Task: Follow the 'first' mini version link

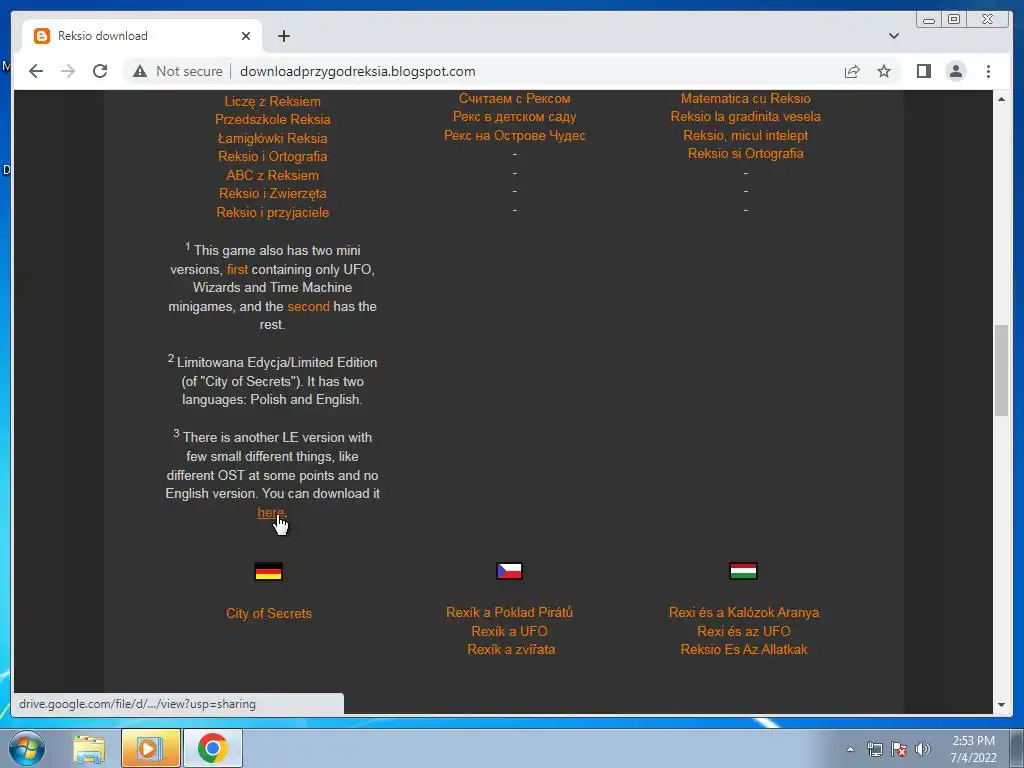Action: pyautogui.click(x=237, y=269)
